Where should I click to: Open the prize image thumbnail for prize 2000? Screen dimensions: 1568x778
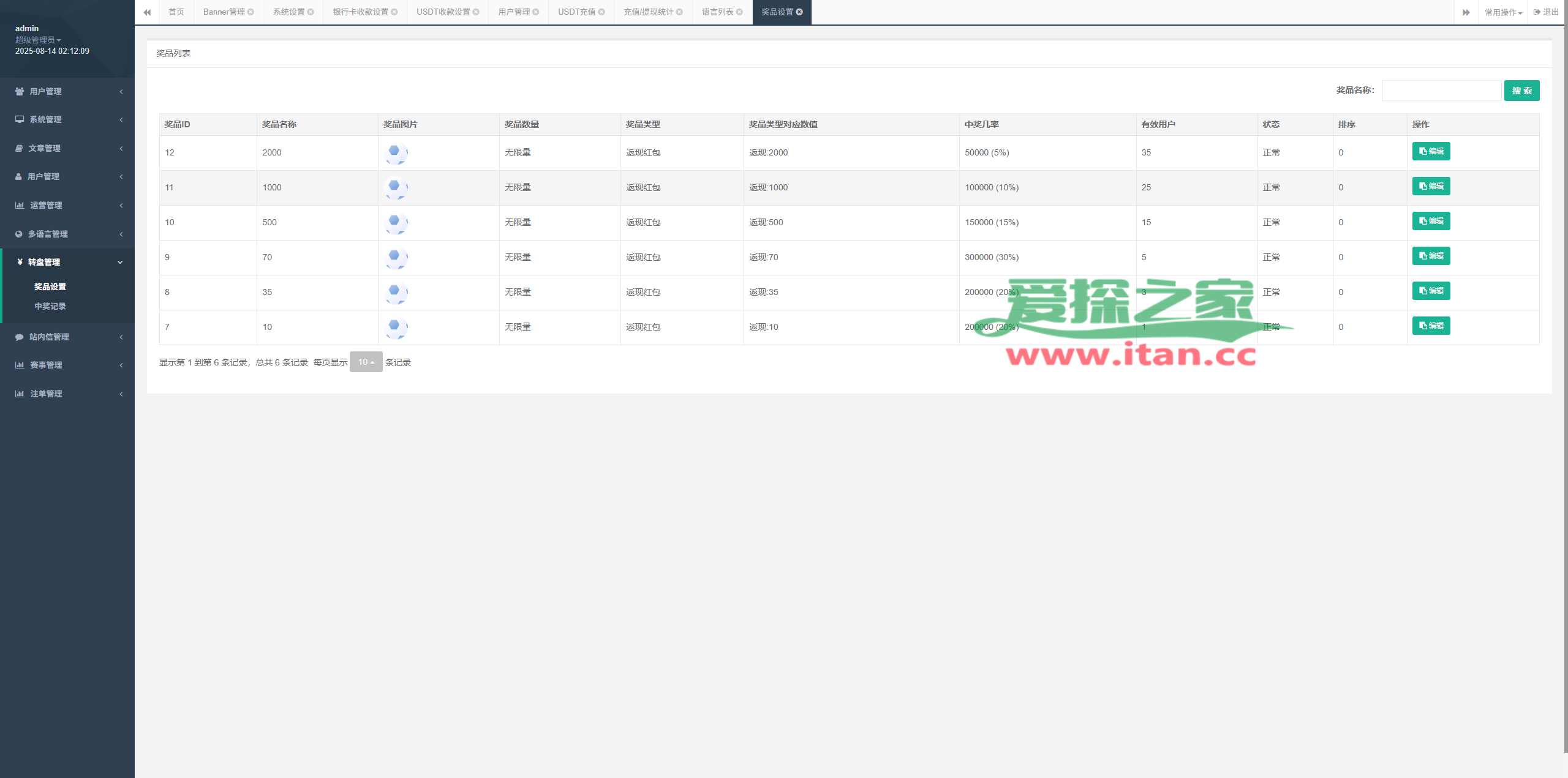click(396, 153)
